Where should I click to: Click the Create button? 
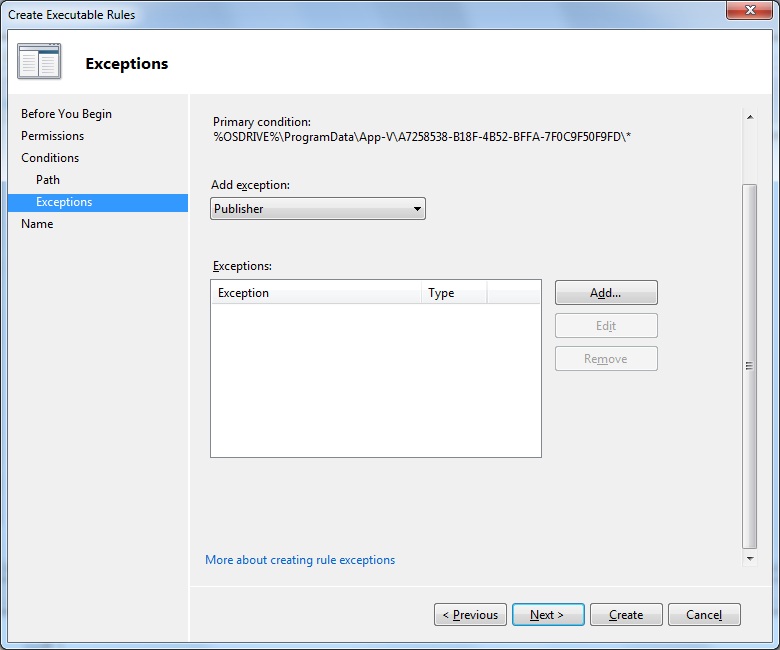click(x=625, y=615)
